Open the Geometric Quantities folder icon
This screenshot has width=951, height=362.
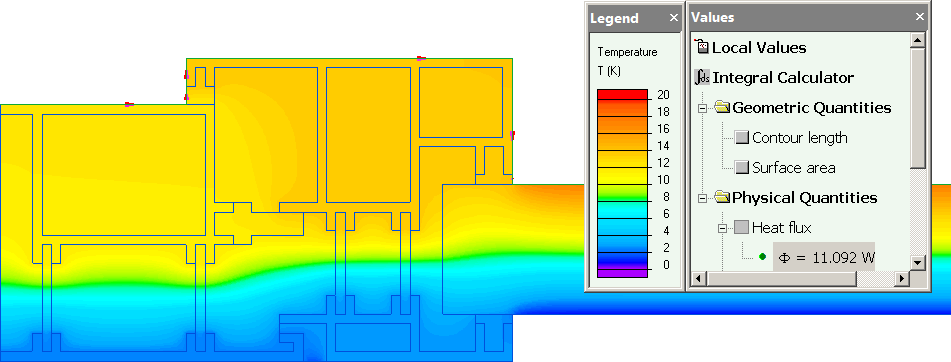pos(722,107)
